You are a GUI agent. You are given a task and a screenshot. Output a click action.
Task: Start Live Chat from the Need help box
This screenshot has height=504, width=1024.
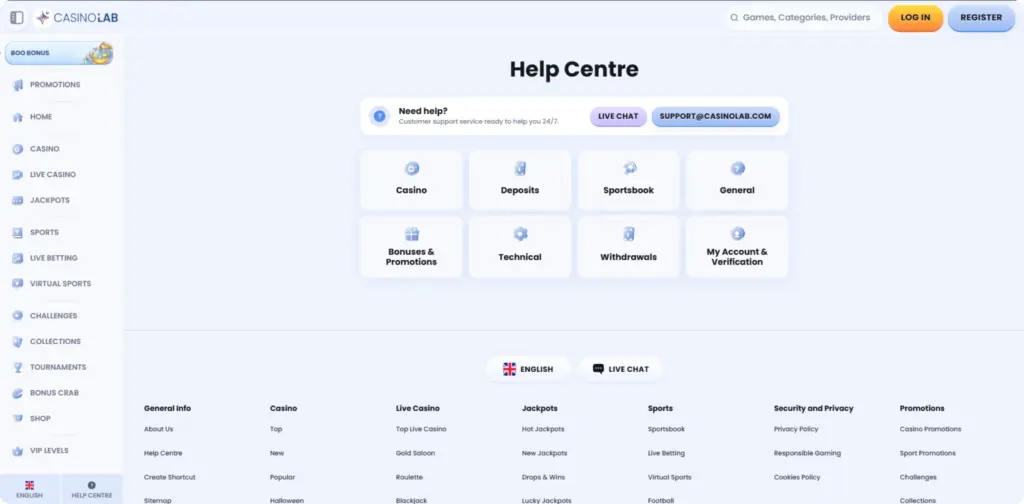618,116
